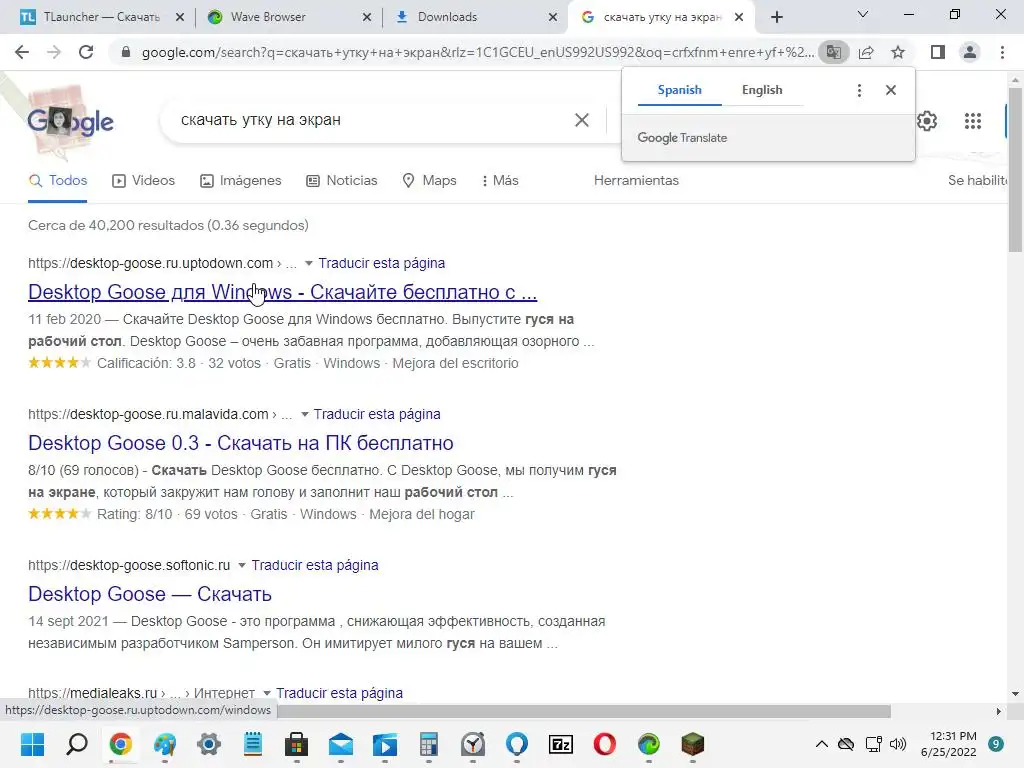Open Microsoft Store from taskbar
Viewport: 1024px width, 768px height.
tap(296, 744)
